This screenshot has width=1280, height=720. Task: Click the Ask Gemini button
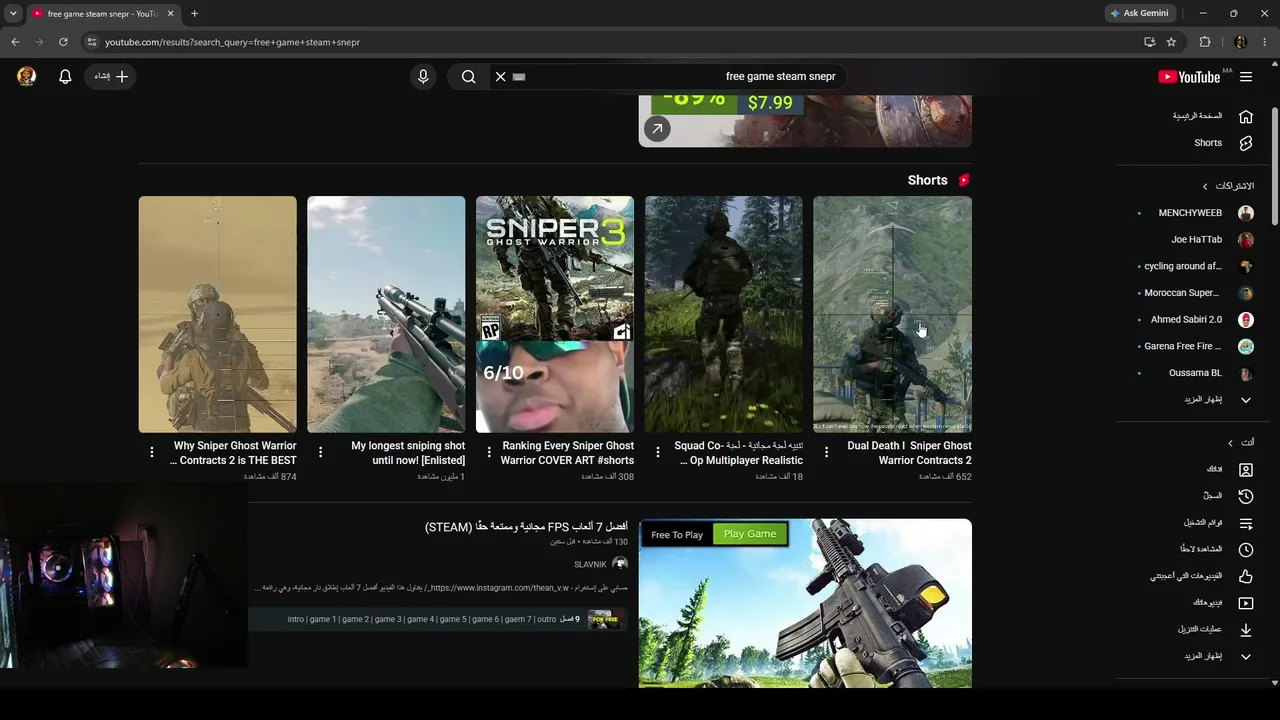pos(1139,13)
